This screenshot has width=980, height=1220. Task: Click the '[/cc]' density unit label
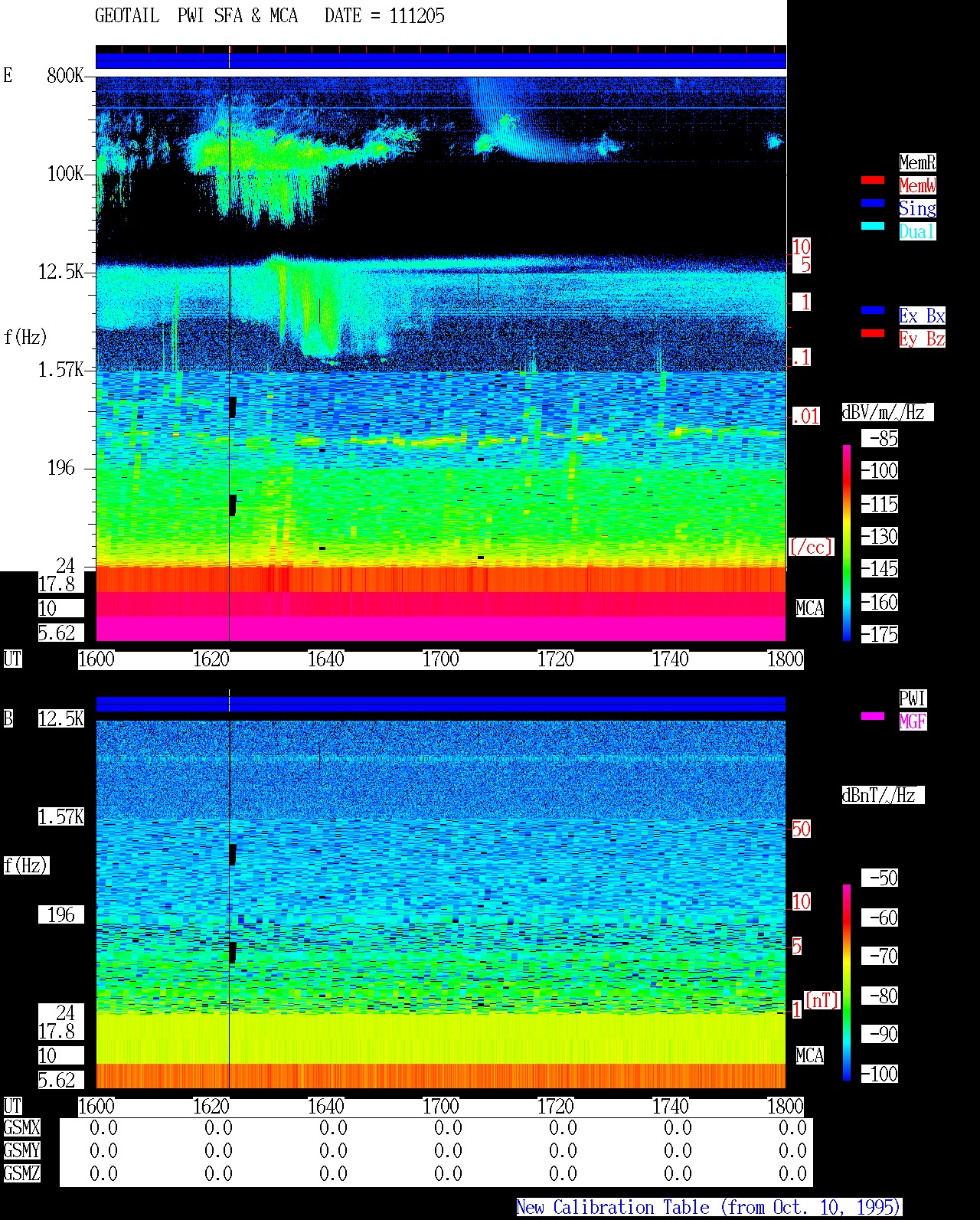point(811,547)
